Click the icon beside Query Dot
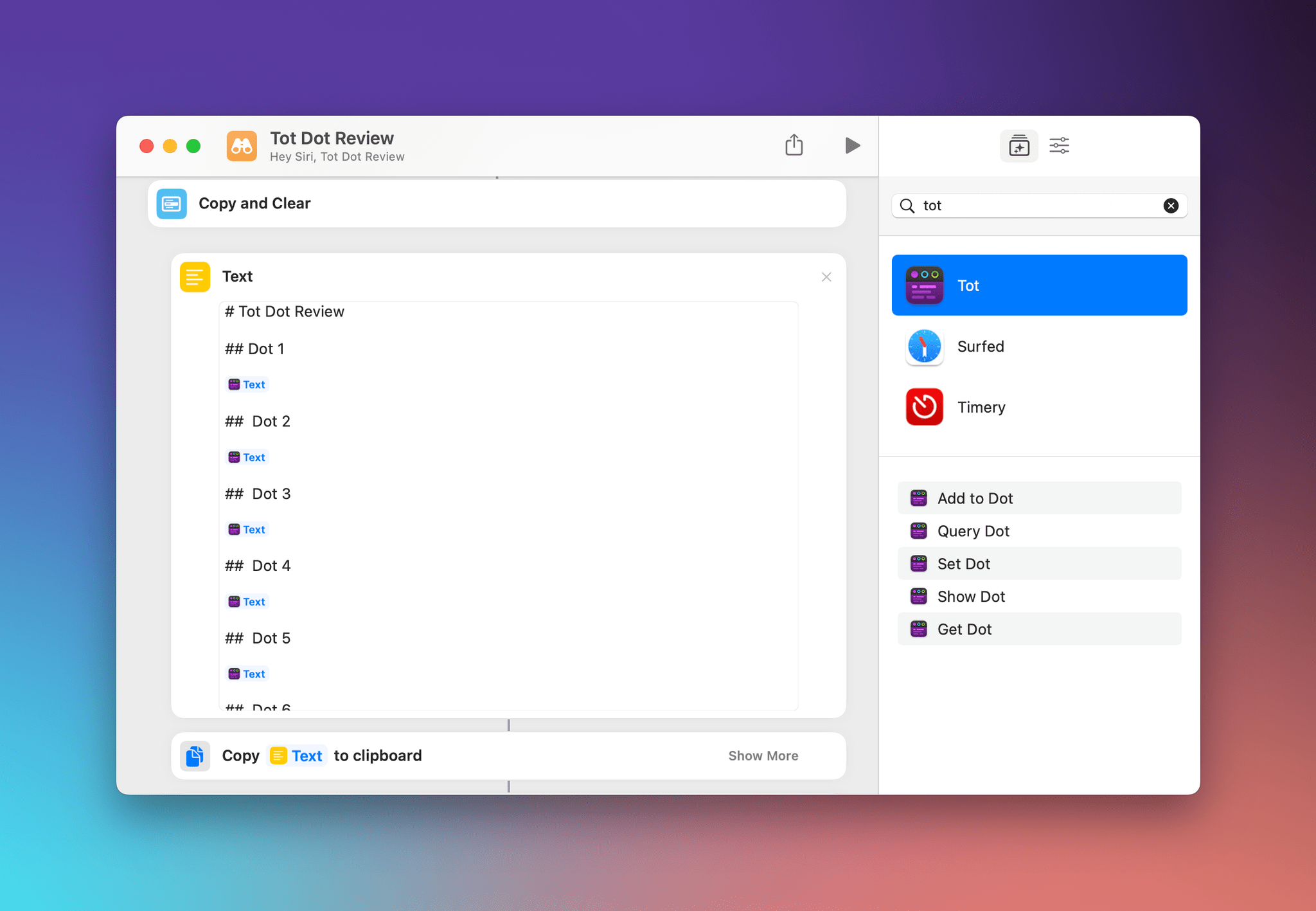 pos(918,531)
